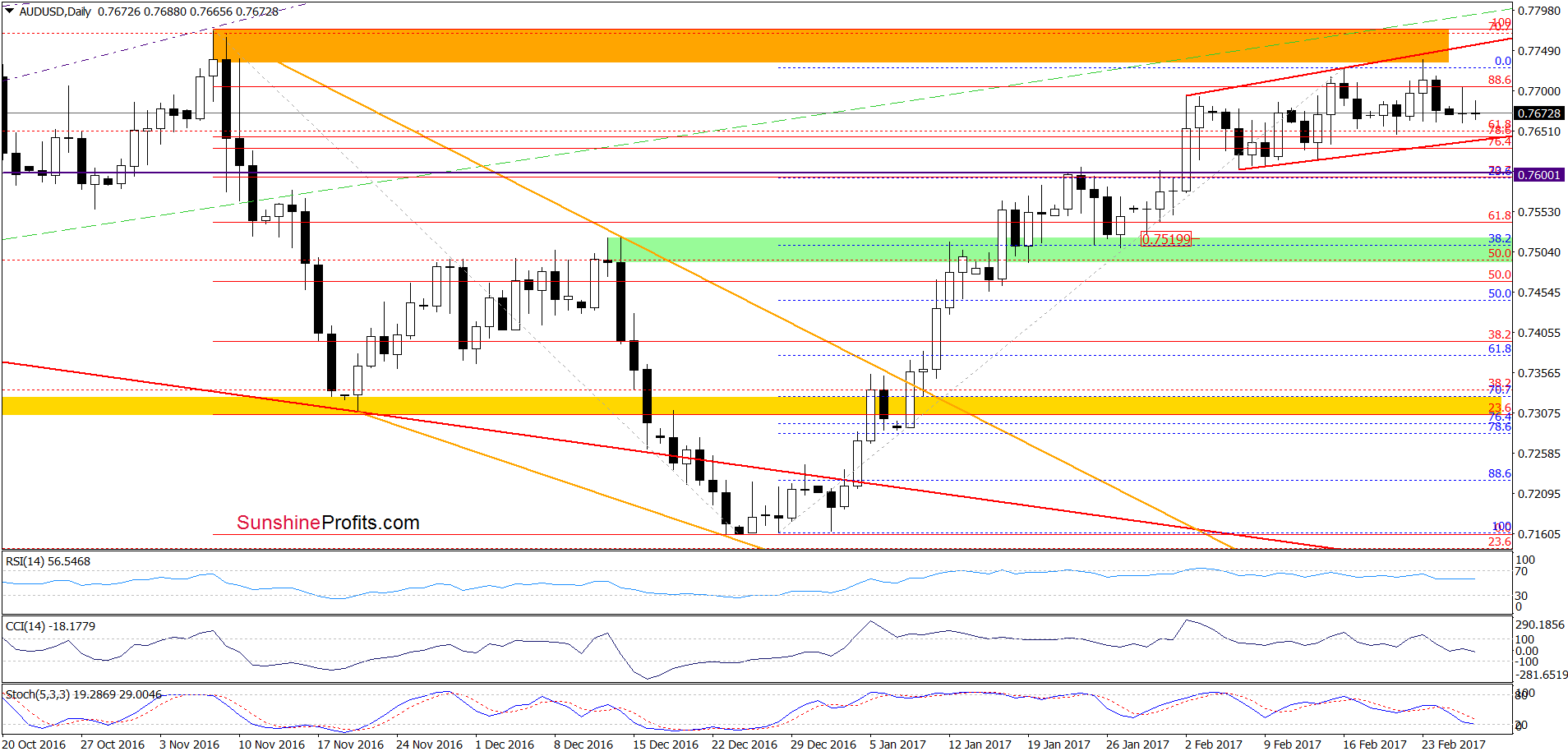This screenshot has height=756, width=1568.
Task: Click the 0.75040 price axis value
Action: click(1538, 252)
